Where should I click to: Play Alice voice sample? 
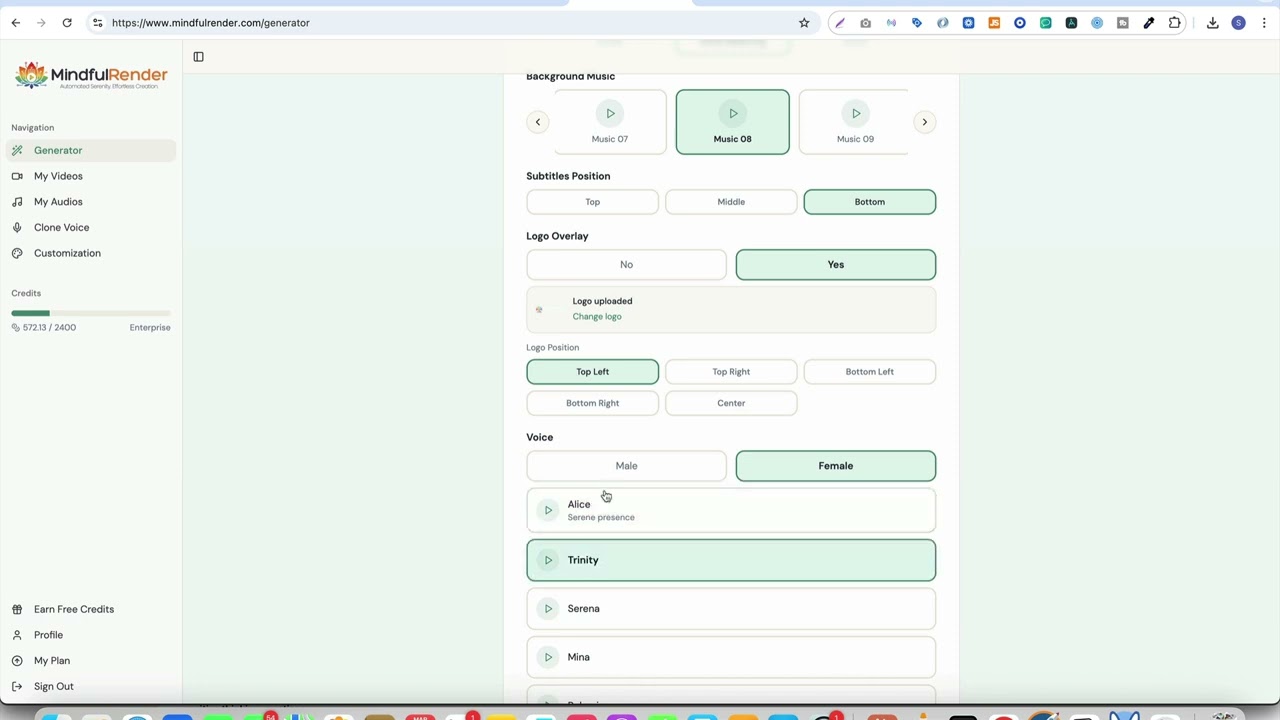pyautogui.click(x=548, y=510)
